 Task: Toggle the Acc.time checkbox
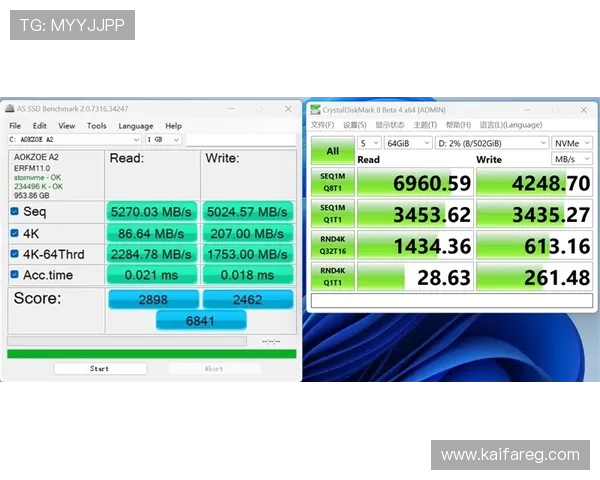15,275
